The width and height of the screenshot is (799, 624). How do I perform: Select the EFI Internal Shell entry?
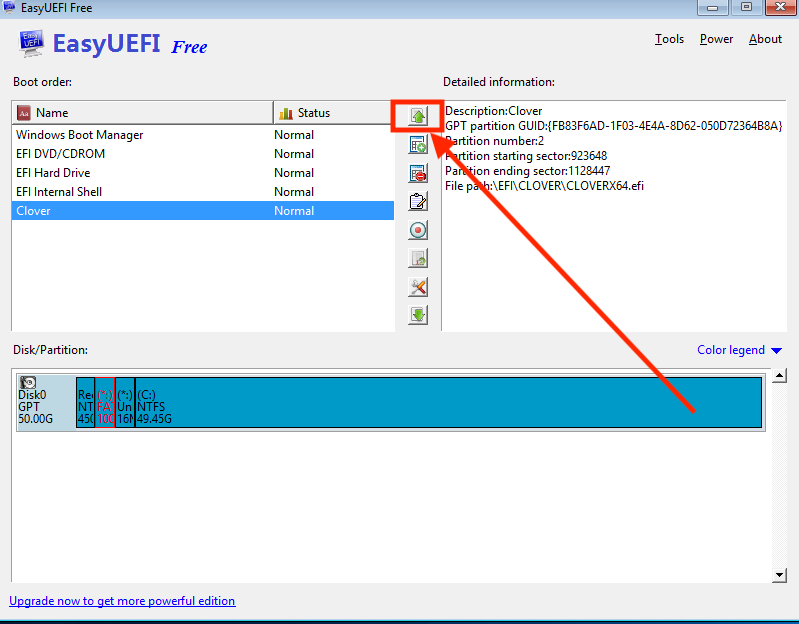click(203, 192)
